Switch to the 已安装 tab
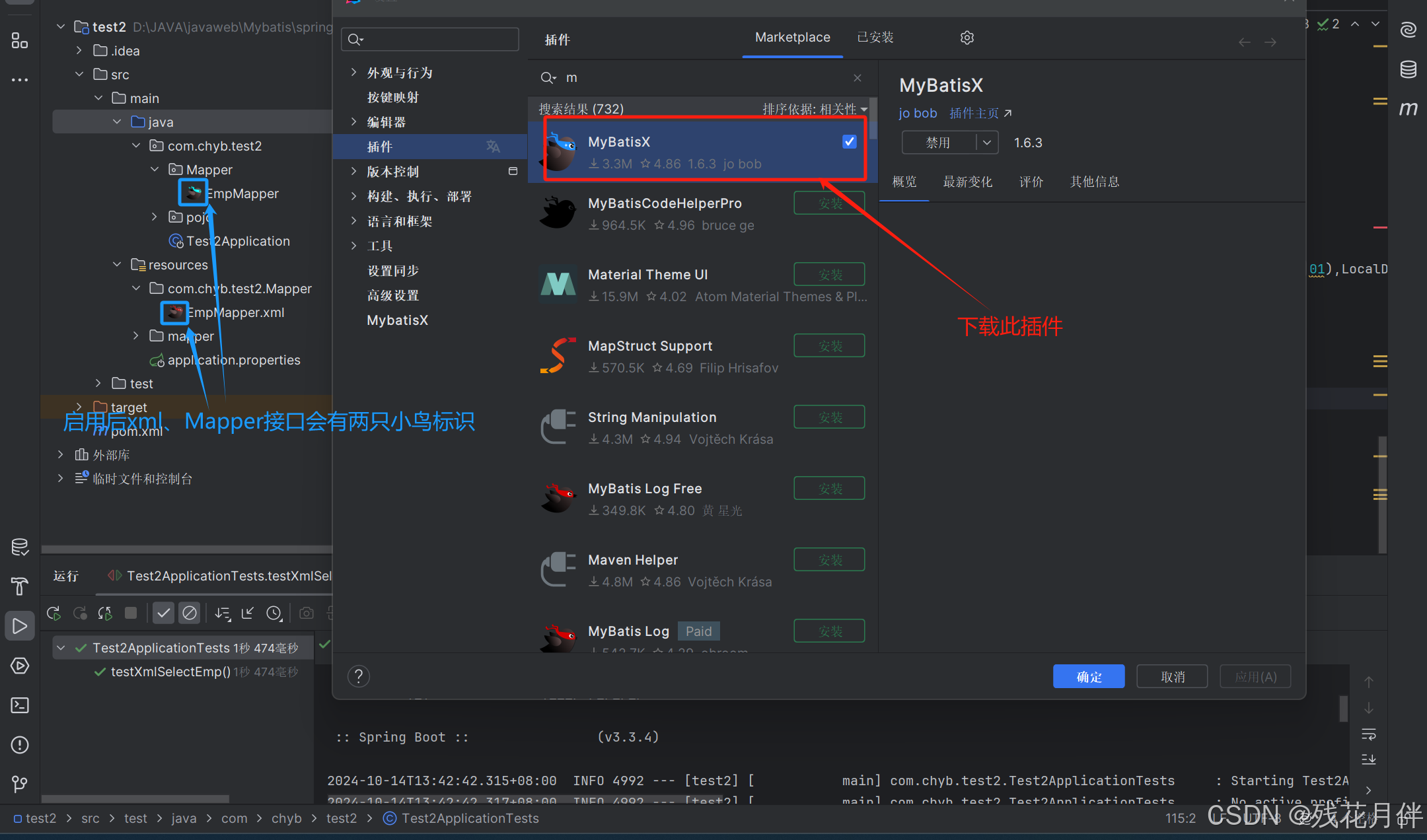This screenshot has height=840, width=1427. (x=875, y=38)
